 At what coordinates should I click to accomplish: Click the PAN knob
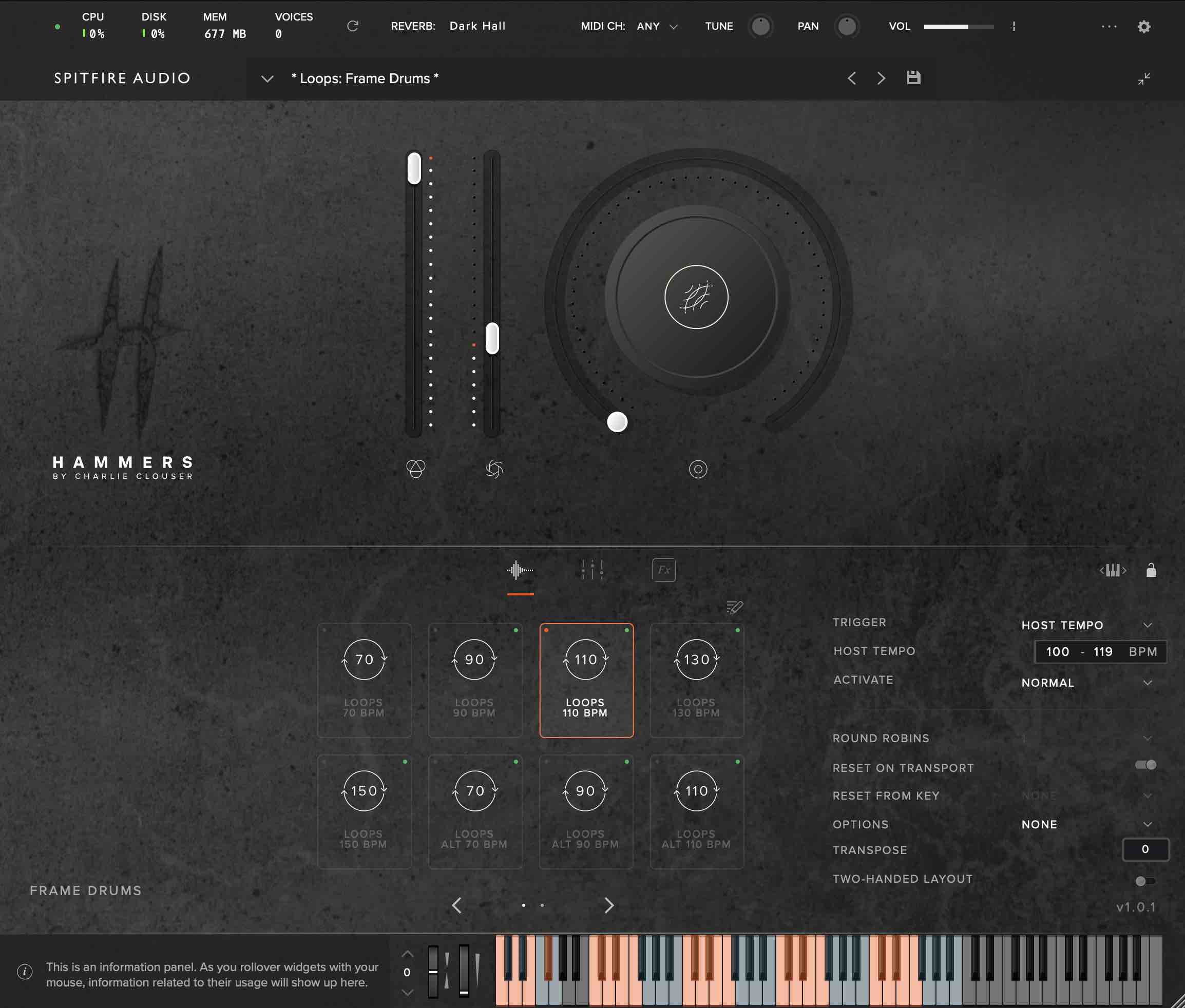click(x=847, y=26)
